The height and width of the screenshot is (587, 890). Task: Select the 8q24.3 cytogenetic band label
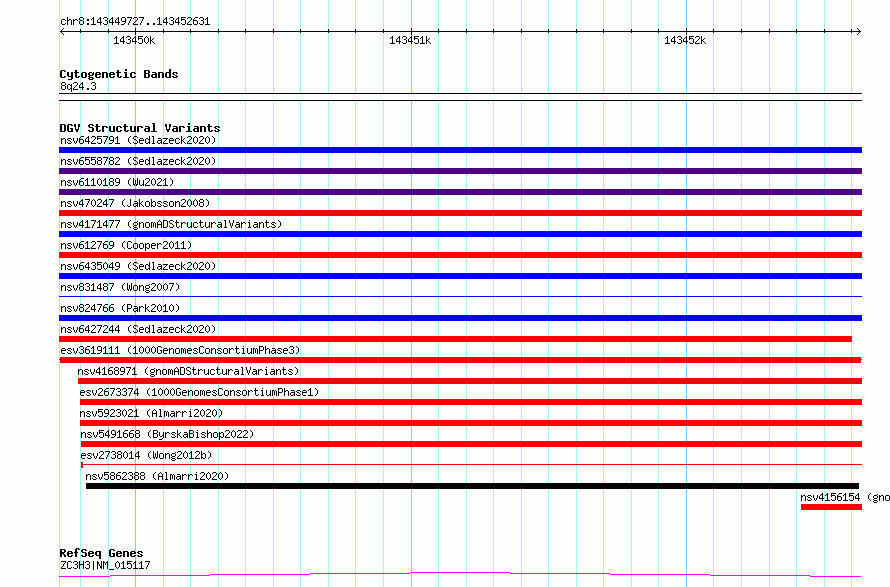[x=78, y=86]
